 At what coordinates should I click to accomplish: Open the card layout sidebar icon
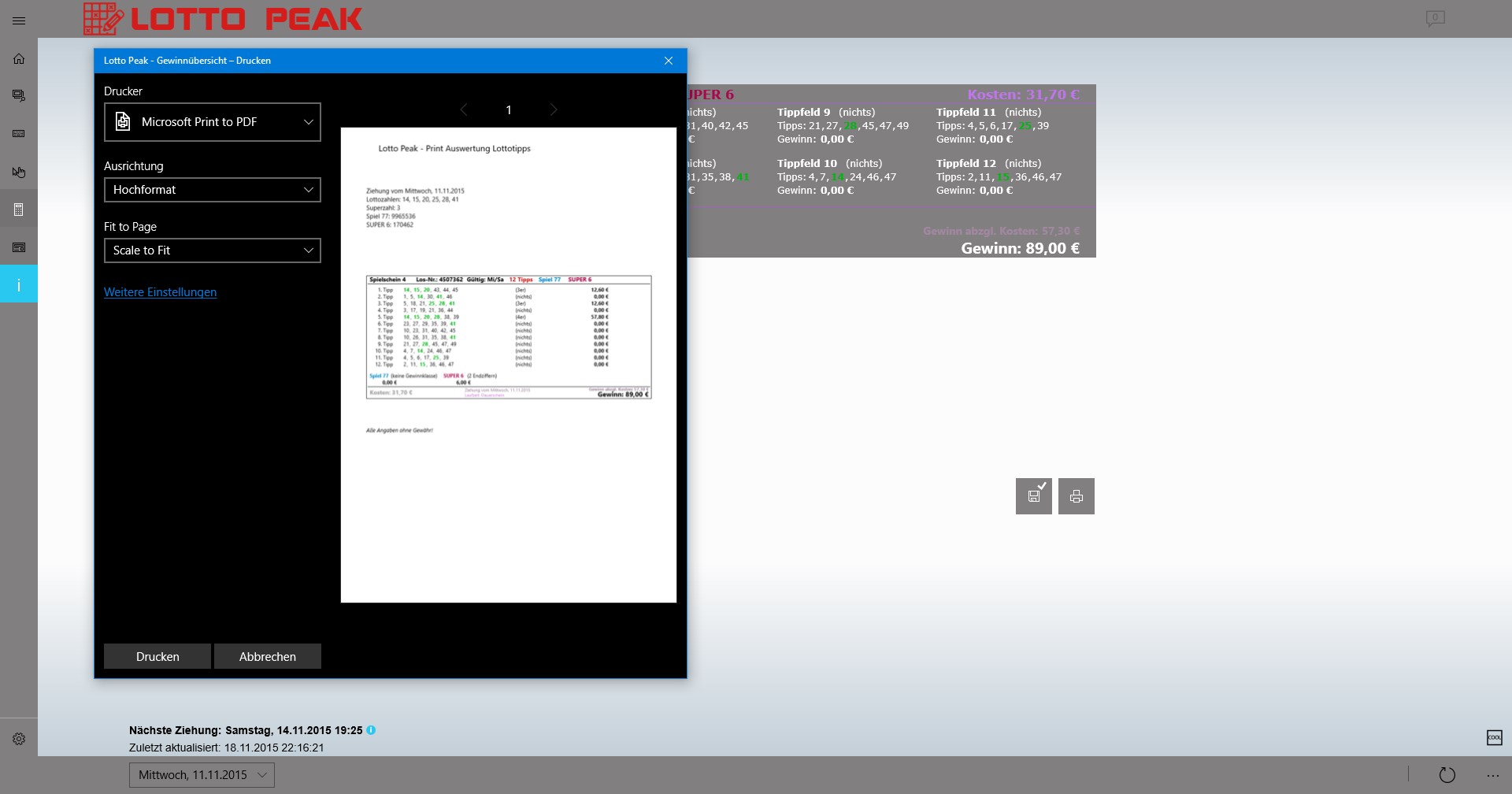pos(19,247)
